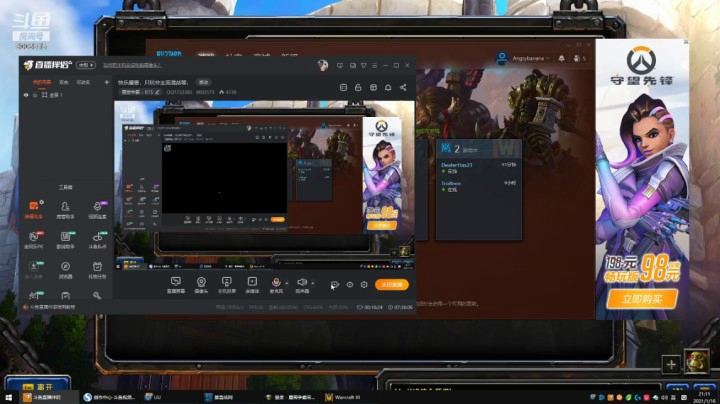
Task: Open the browser tool with compass icon
Action: click(65, 269)
